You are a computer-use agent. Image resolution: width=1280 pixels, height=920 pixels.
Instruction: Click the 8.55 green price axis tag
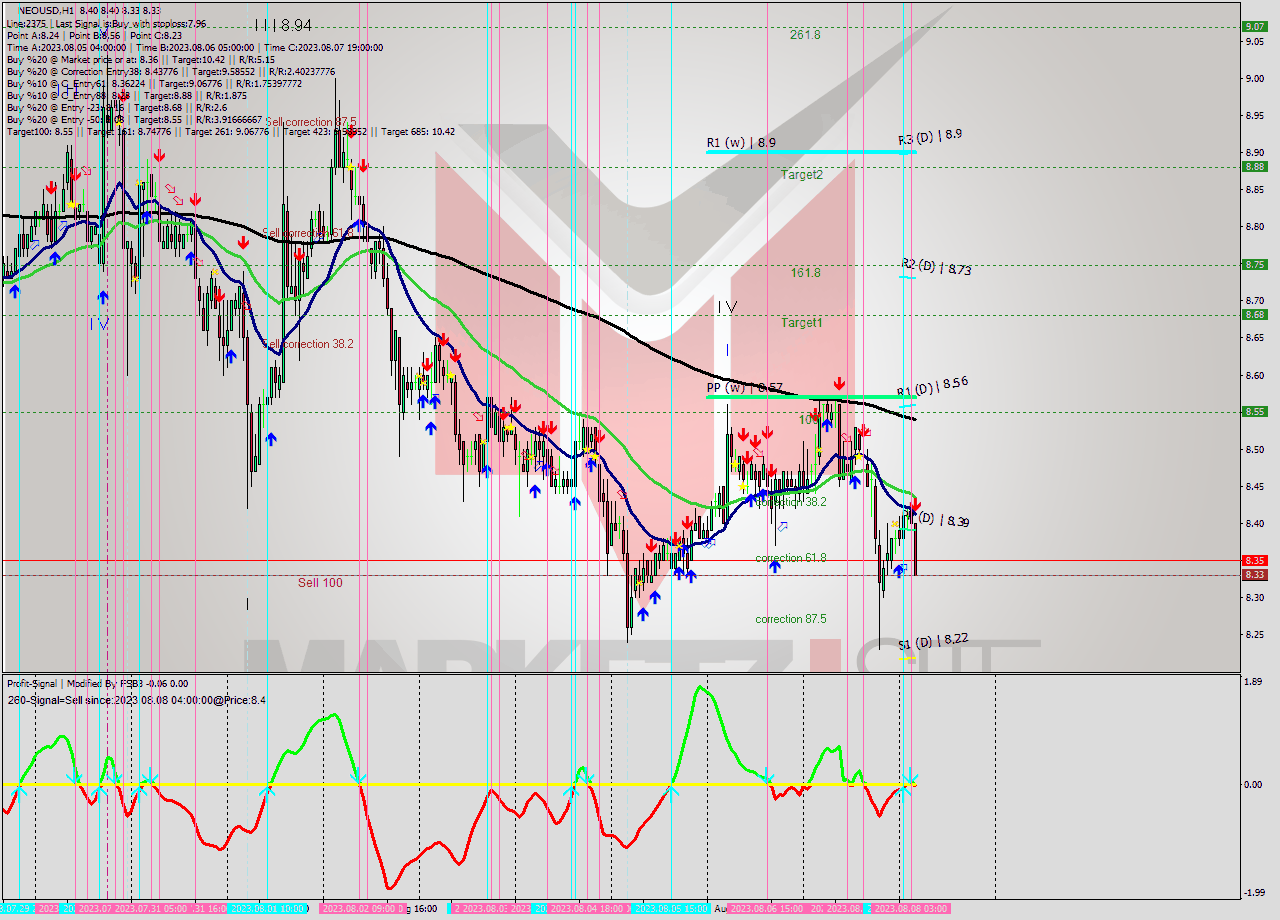(x=1254, y=411)
